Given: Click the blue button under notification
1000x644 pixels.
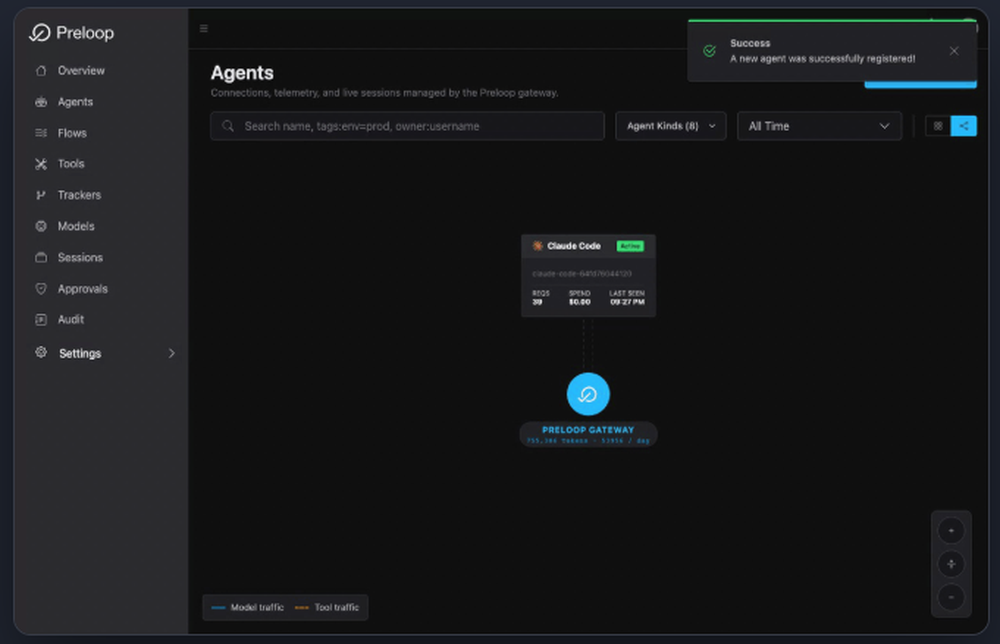Looking at the screenshot, I should 920,84.
